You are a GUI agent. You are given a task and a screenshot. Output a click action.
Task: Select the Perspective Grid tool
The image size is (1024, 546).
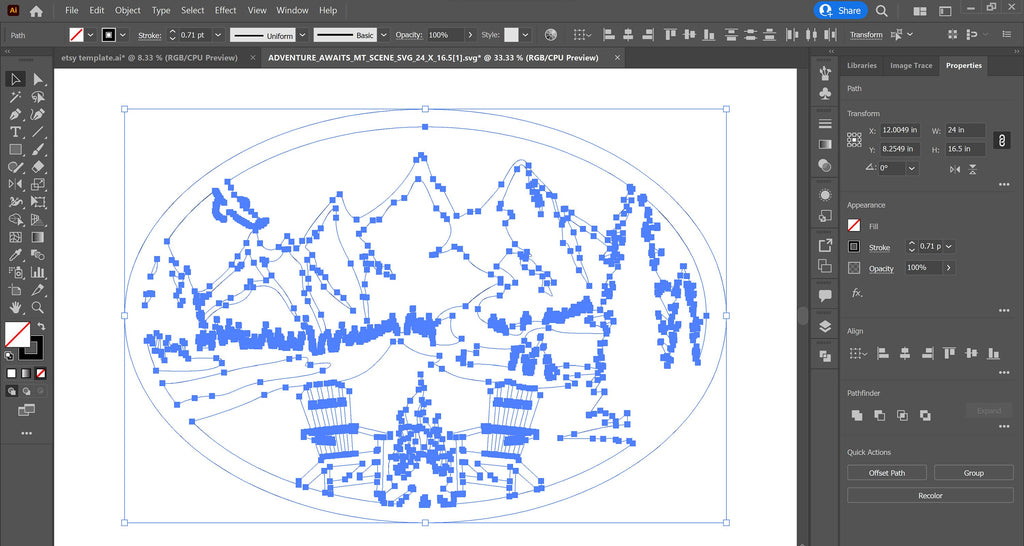(x=38, y=219)
